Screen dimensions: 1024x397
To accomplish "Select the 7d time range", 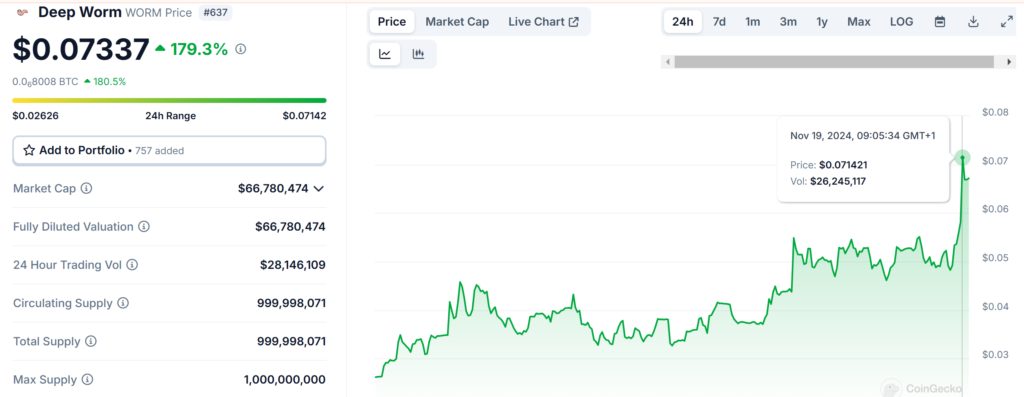I will 719,22.
